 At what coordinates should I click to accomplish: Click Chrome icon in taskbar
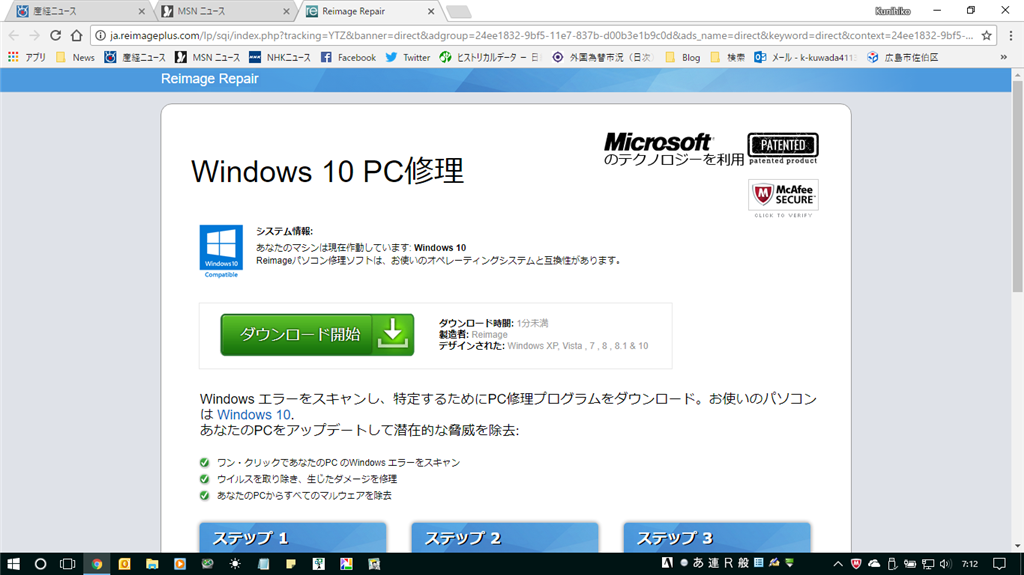pos(97,564)
